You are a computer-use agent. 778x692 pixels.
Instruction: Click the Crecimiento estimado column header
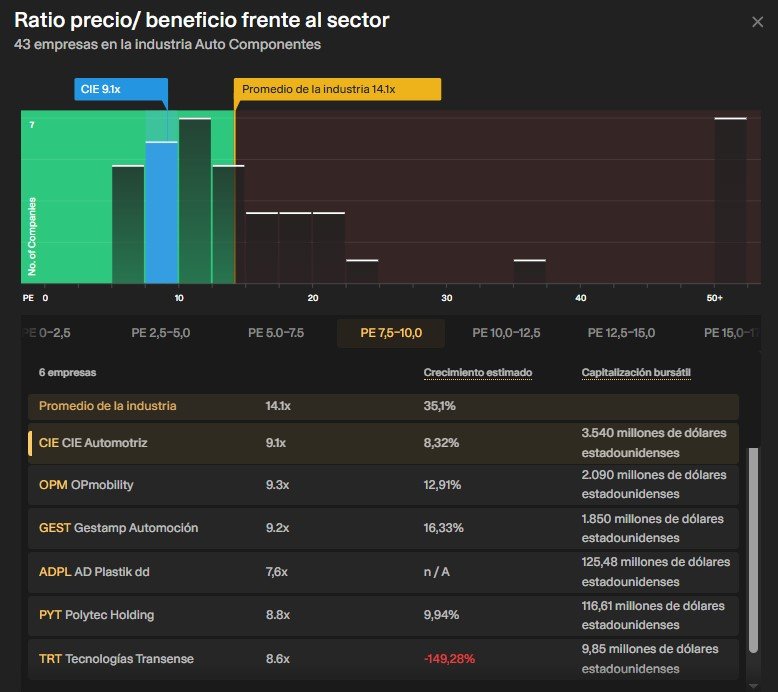coord(478,373)
